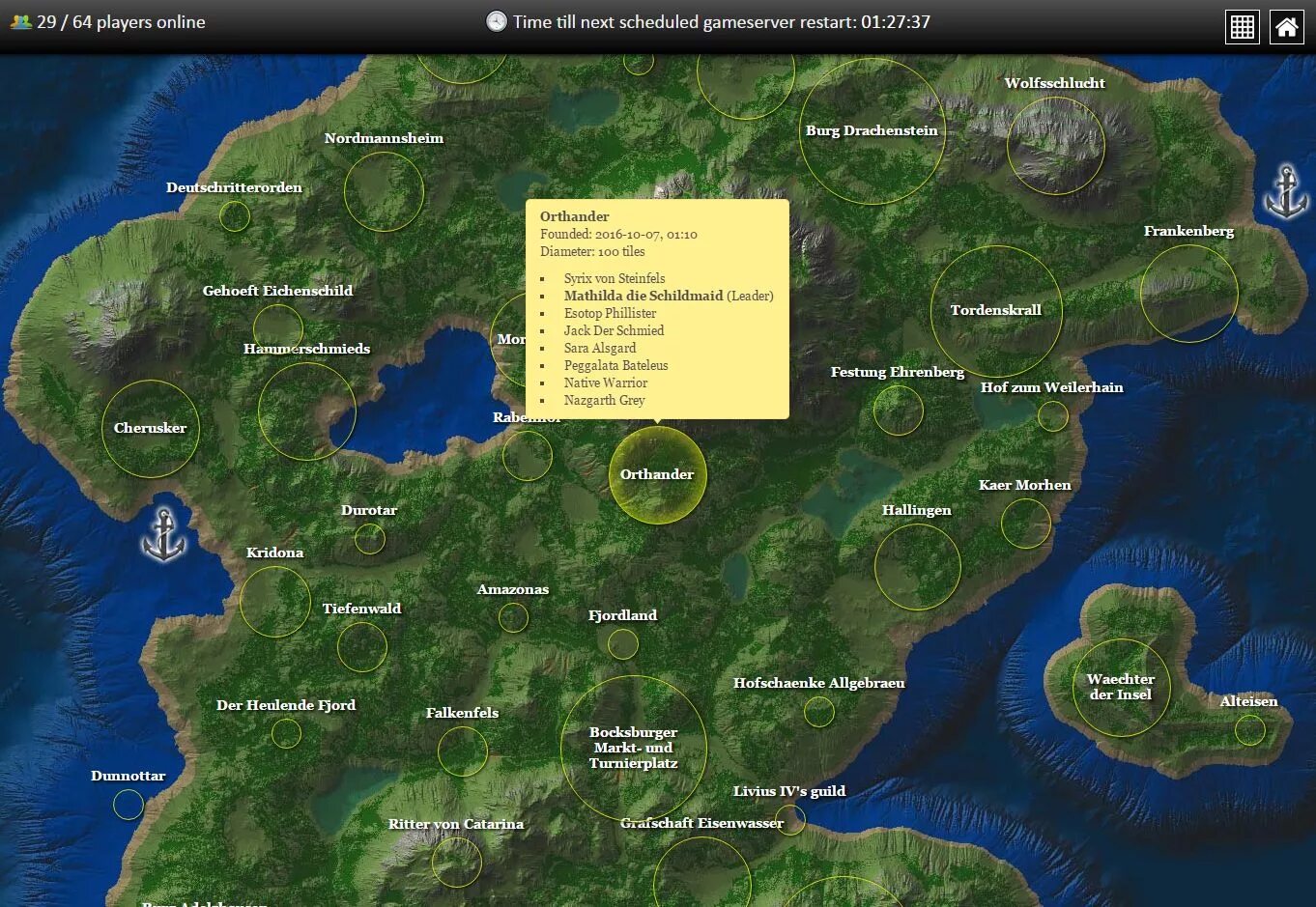Click the Nordmannsheim guild label
Image resolution: width=1316 pixels, height=907 pixels.
point(384,138)
